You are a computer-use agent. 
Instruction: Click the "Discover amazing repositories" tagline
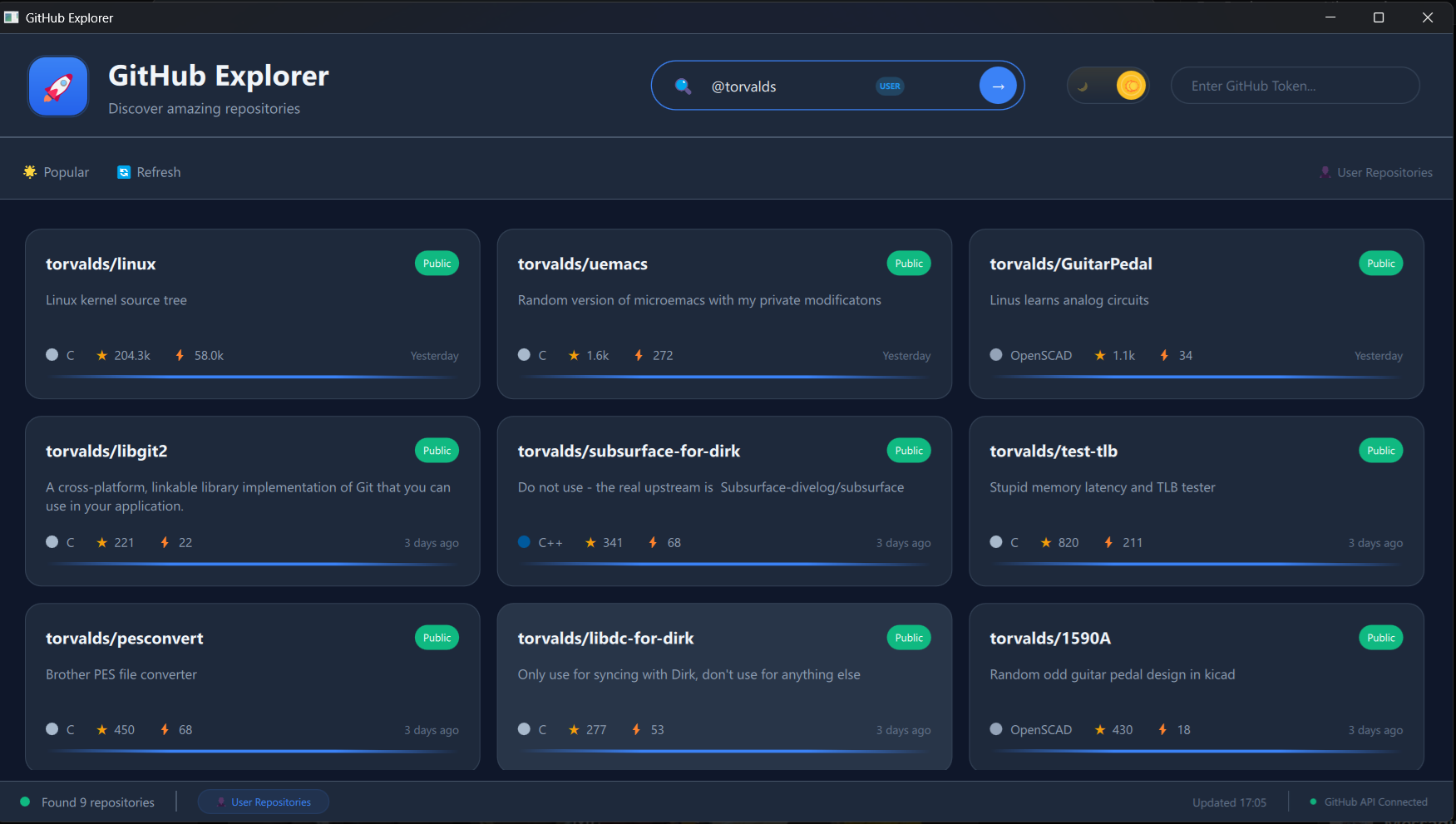pyautogui.click(x=204, y=109)
